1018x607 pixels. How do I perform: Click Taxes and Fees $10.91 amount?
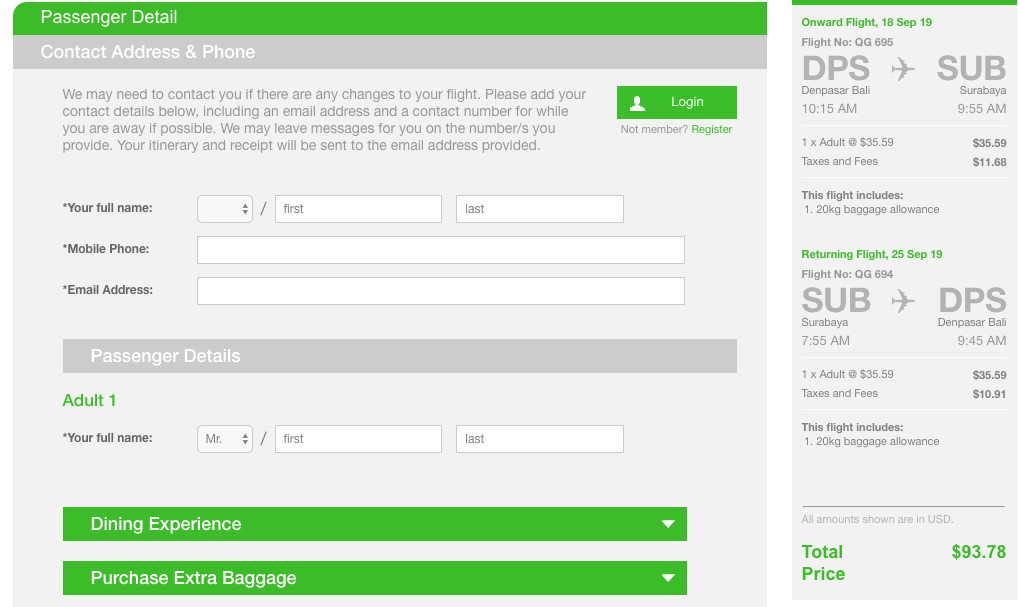point(989,394)
